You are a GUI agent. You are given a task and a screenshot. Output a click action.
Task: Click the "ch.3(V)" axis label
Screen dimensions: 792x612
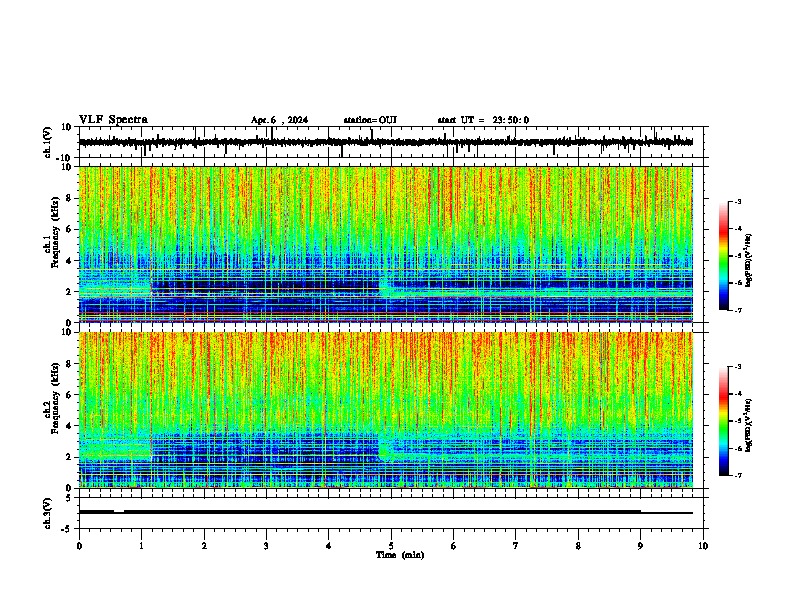click(x=49, y=513)
